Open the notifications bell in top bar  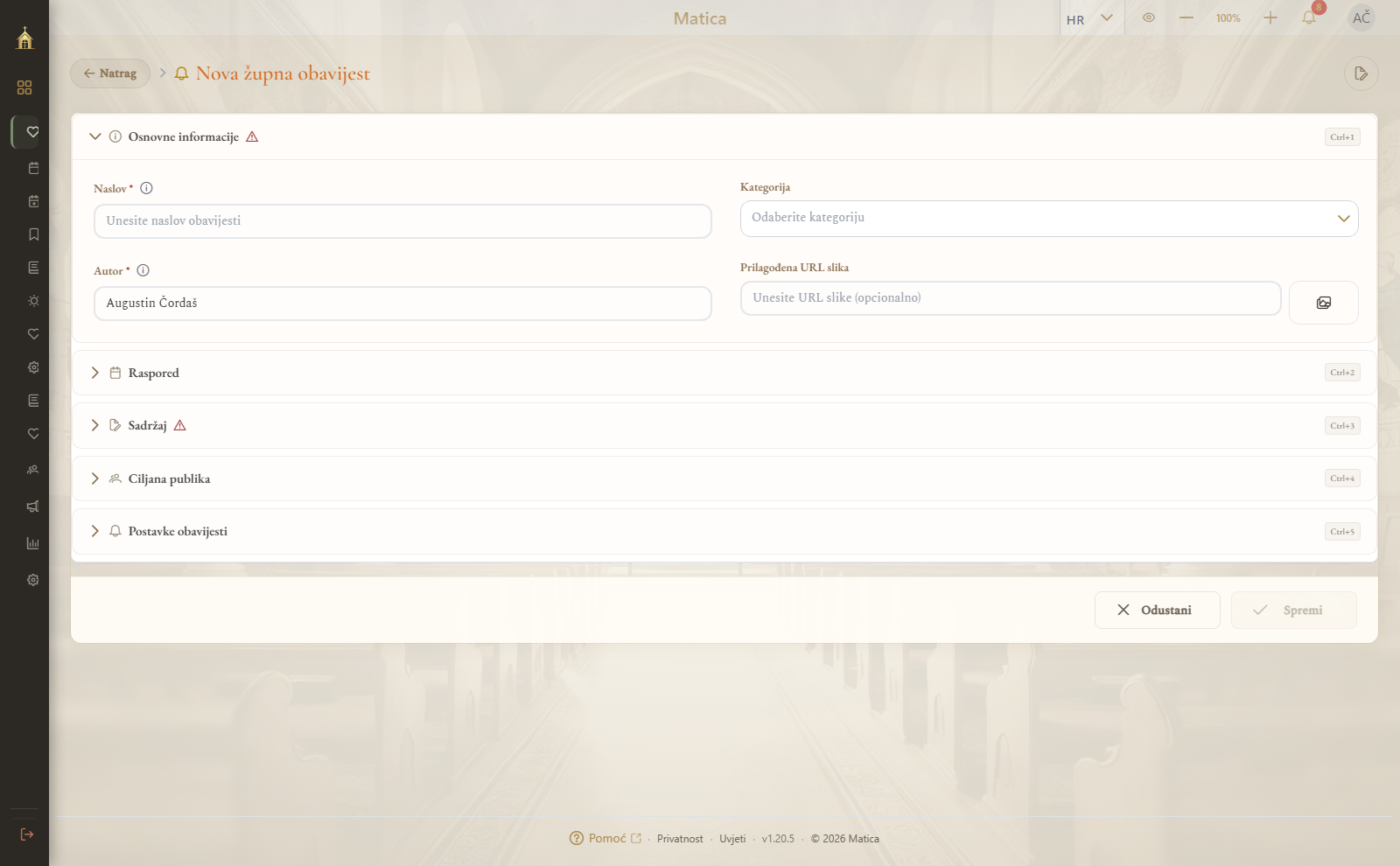pos(1309,17)
